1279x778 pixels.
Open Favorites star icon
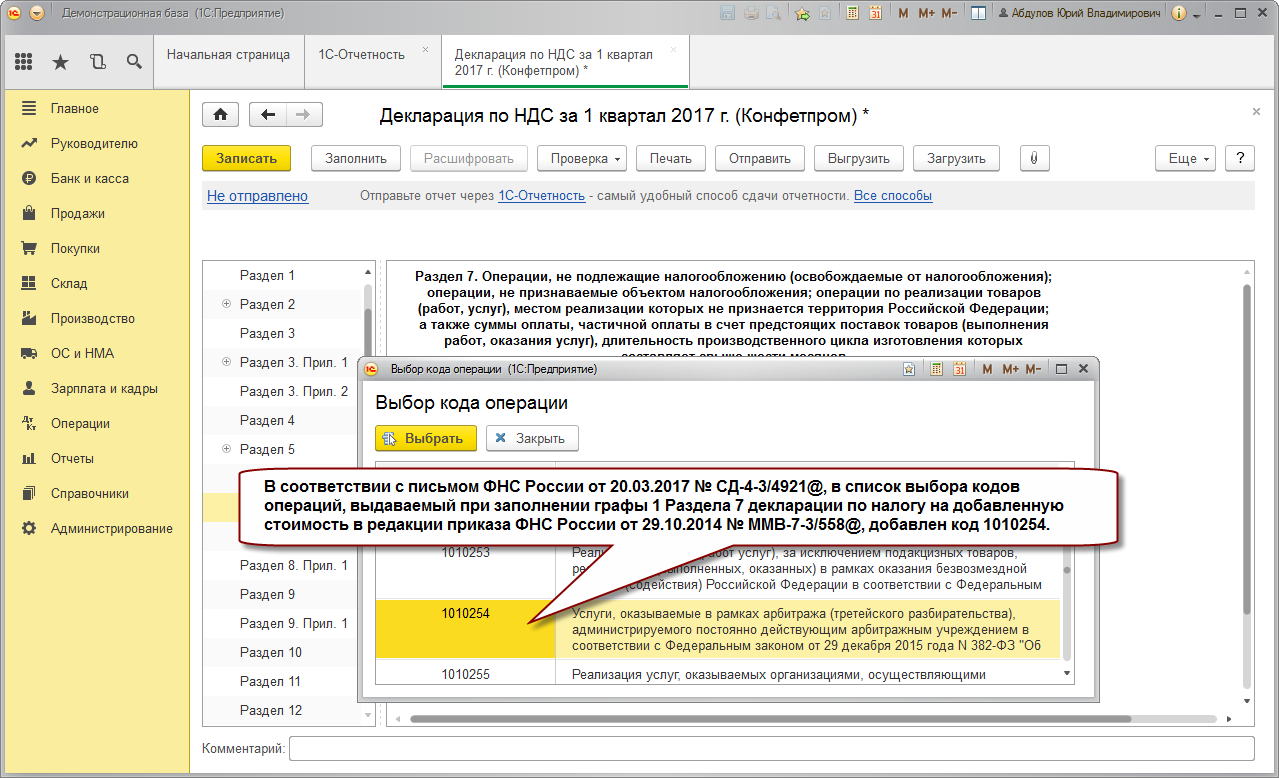pos(60,62)
